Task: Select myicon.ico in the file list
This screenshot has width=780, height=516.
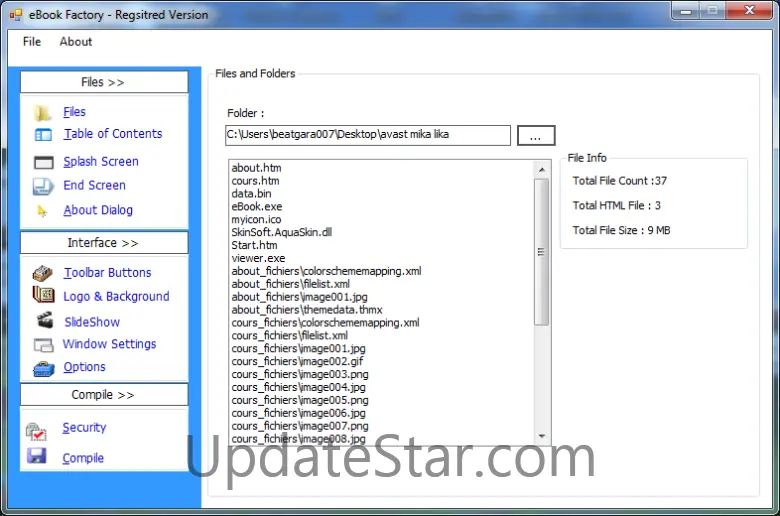Action: point(256,220)
